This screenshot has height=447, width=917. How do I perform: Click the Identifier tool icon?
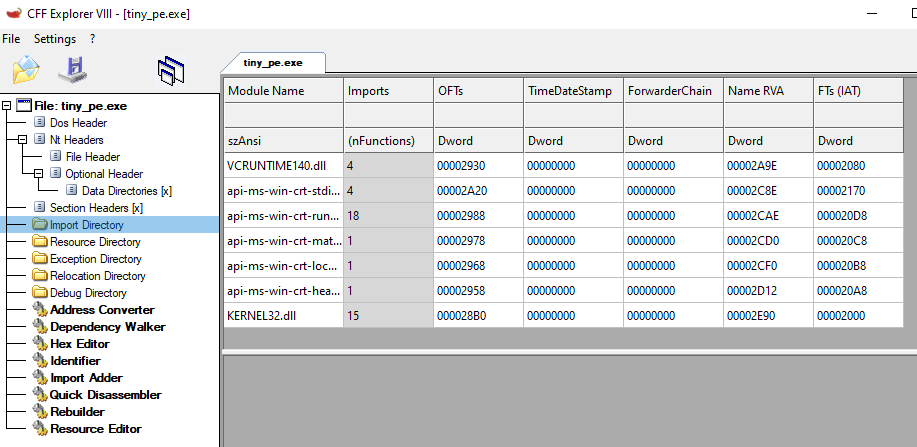(40, 360)
